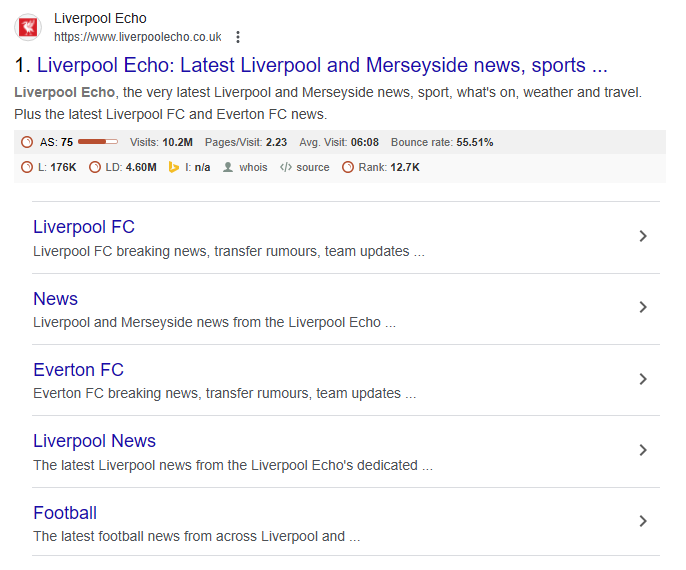Click the whois person icon

228,167
